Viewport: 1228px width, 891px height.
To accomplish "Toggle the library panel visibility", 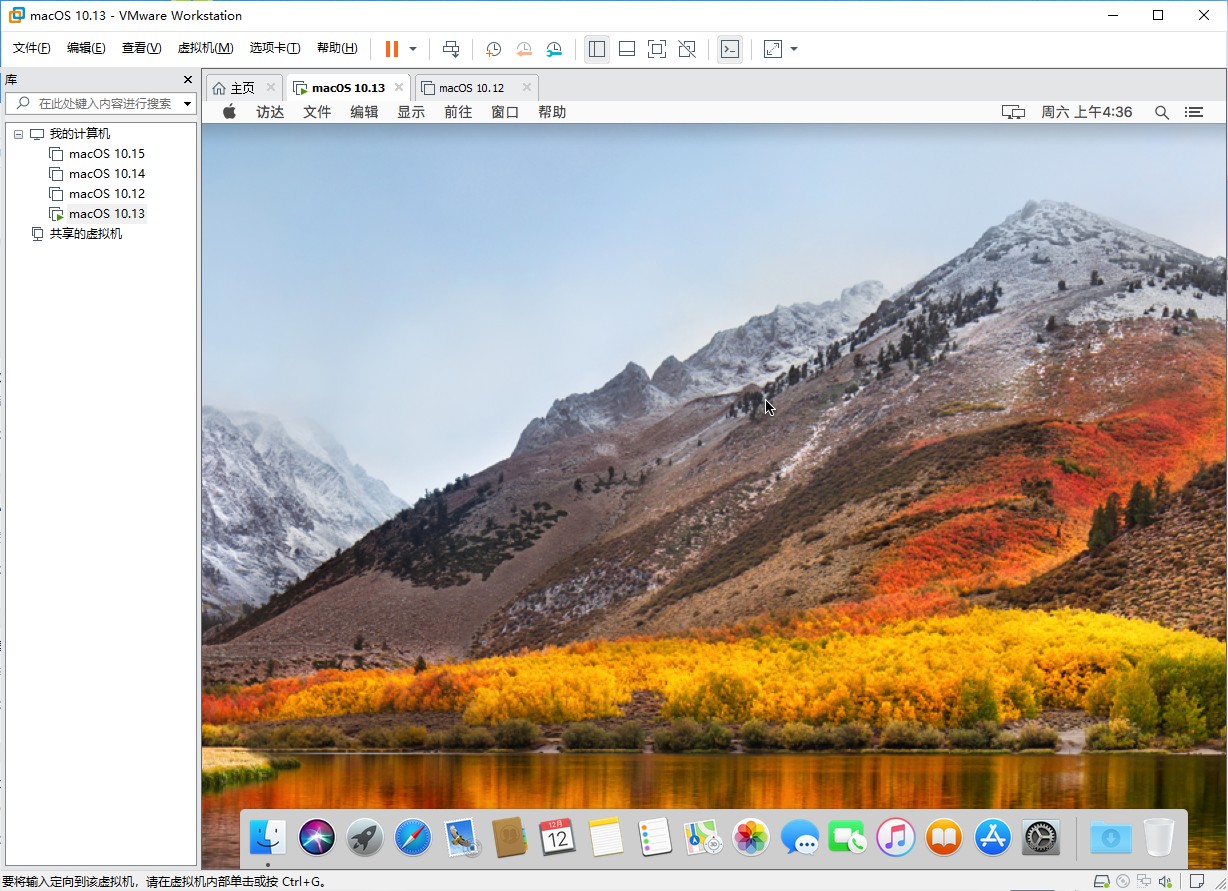I will pos(597,48).
